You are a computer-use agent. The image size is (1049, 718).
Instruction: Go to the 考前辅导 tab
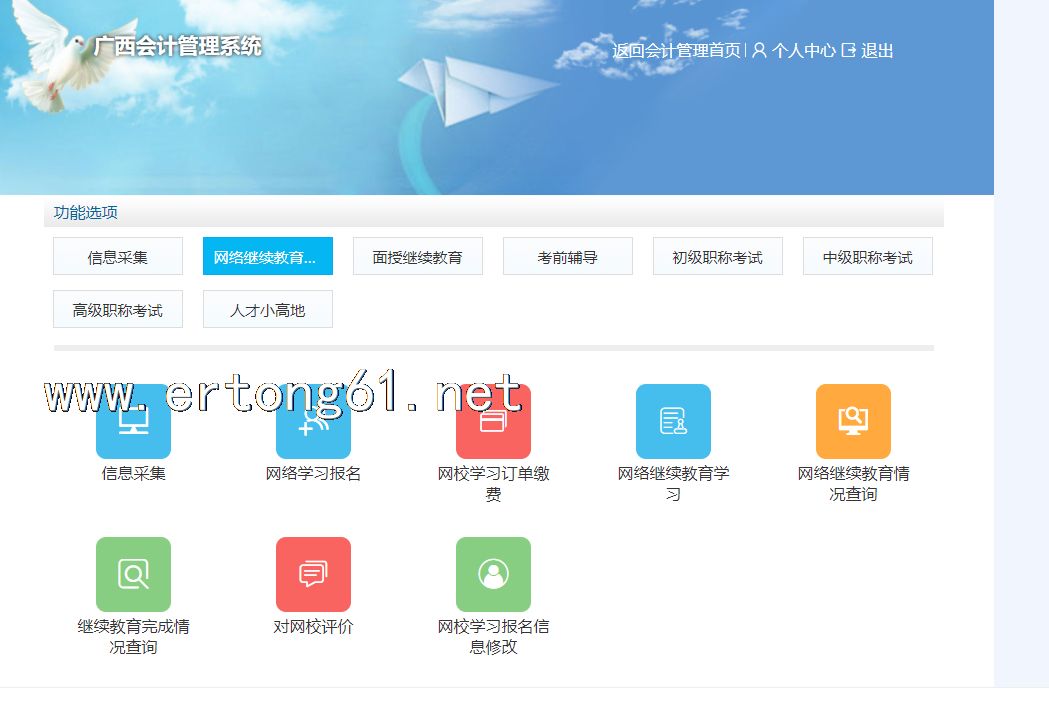tap(568, 257)
